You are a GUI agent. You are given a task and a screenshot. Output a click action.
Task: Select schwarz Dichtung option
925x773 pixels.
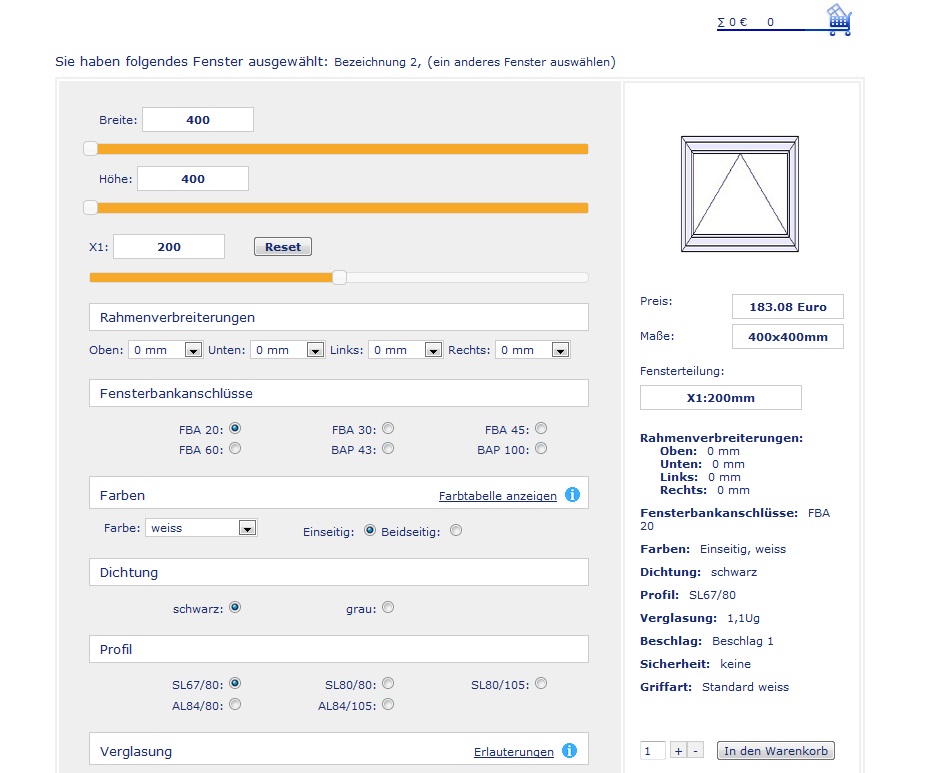tap(235, 607)
